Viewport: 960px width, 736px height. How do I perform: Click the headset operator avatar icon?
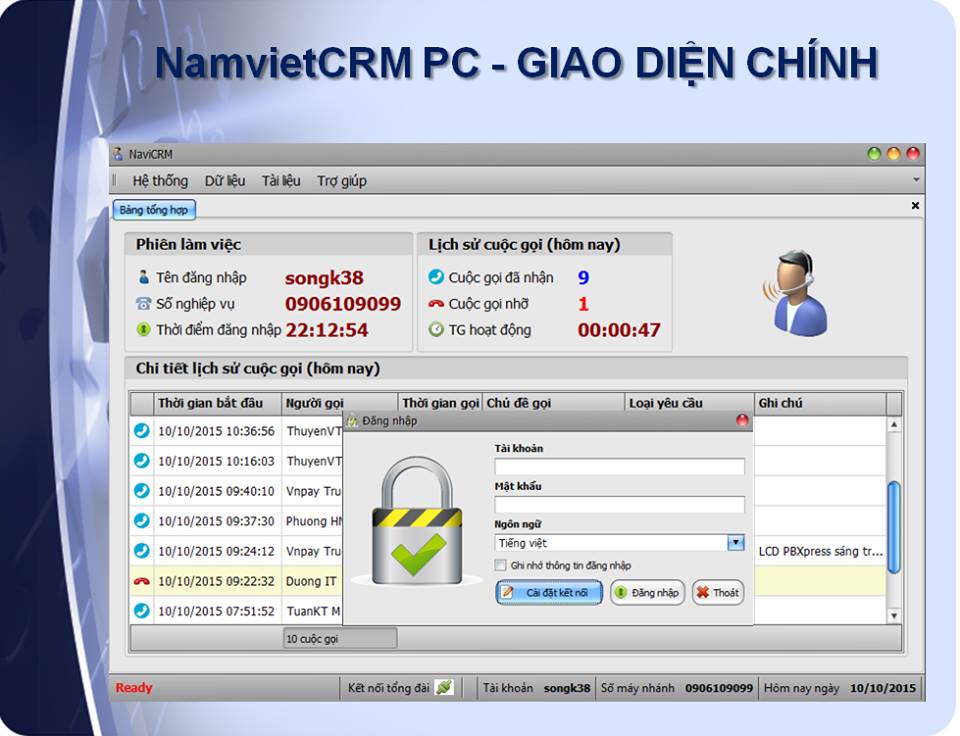pyautogui.click(x=799, y=293)
